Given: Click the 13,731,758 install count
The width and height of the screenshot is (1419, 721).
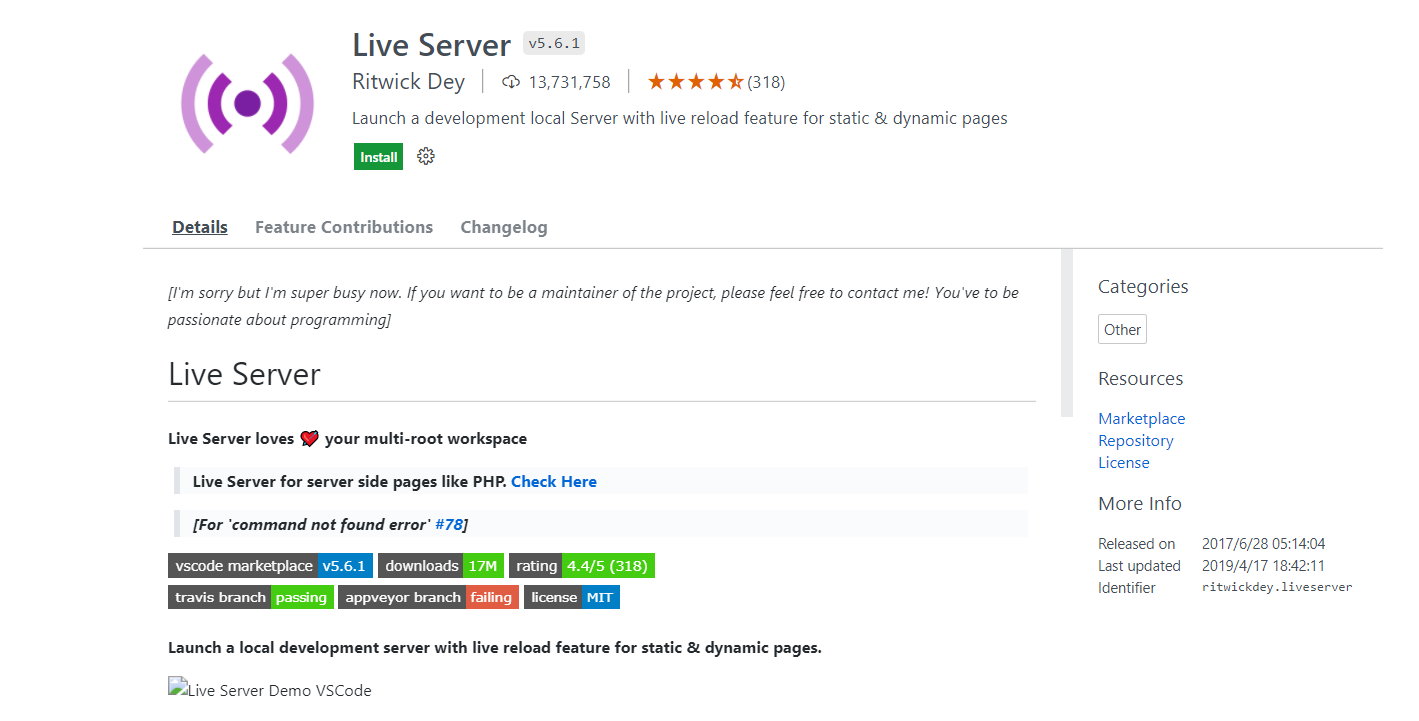Looking at the screenshot, I should tap(569, 82).
